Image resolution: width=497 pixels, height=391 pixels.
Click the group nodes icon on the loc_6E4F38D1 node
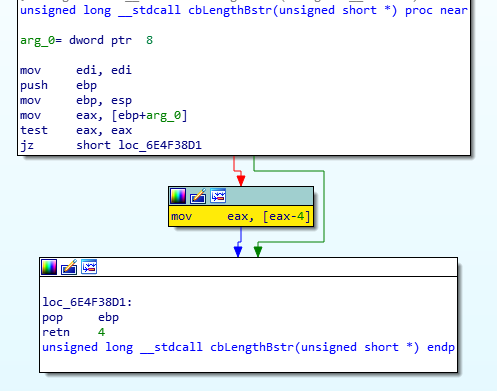[x=89, y=267]
